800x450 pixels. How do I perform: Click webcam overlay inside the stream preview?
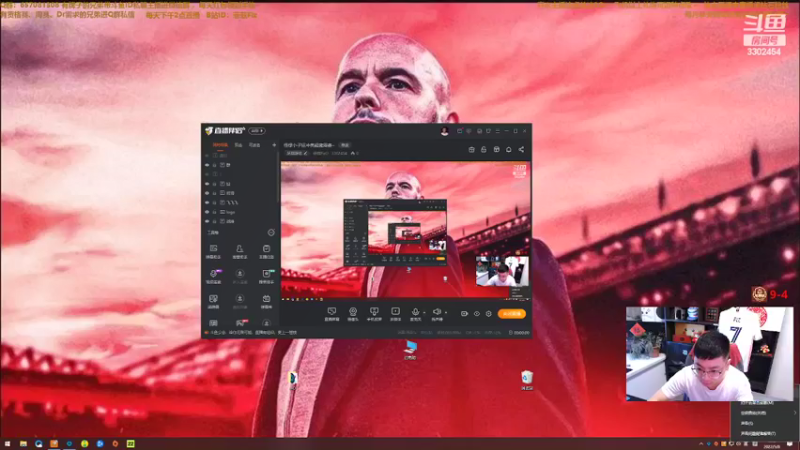click(502, 271)
